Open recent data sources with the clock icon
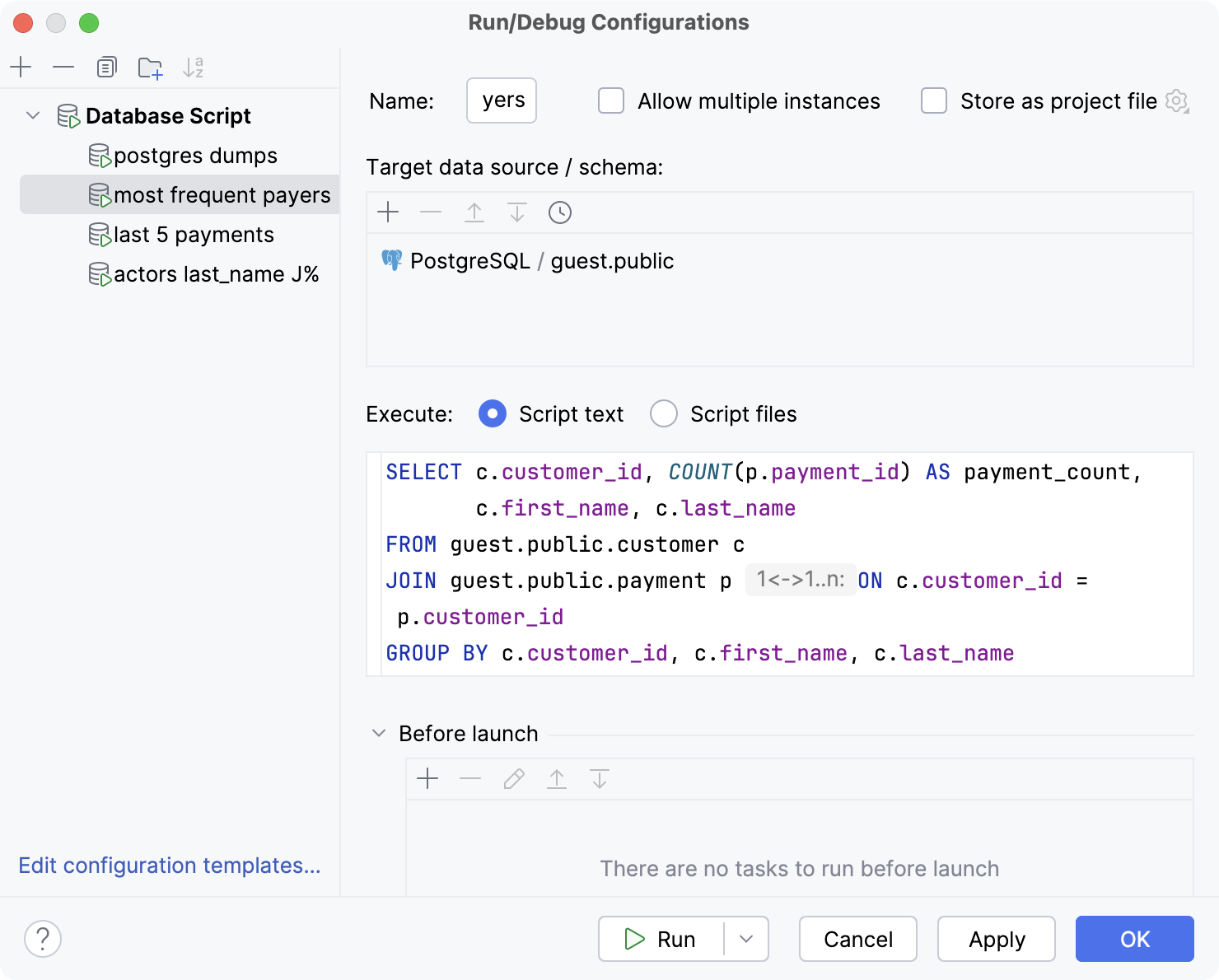The width and height of the screenshot is (1219, 980). [x=560, y=212]
